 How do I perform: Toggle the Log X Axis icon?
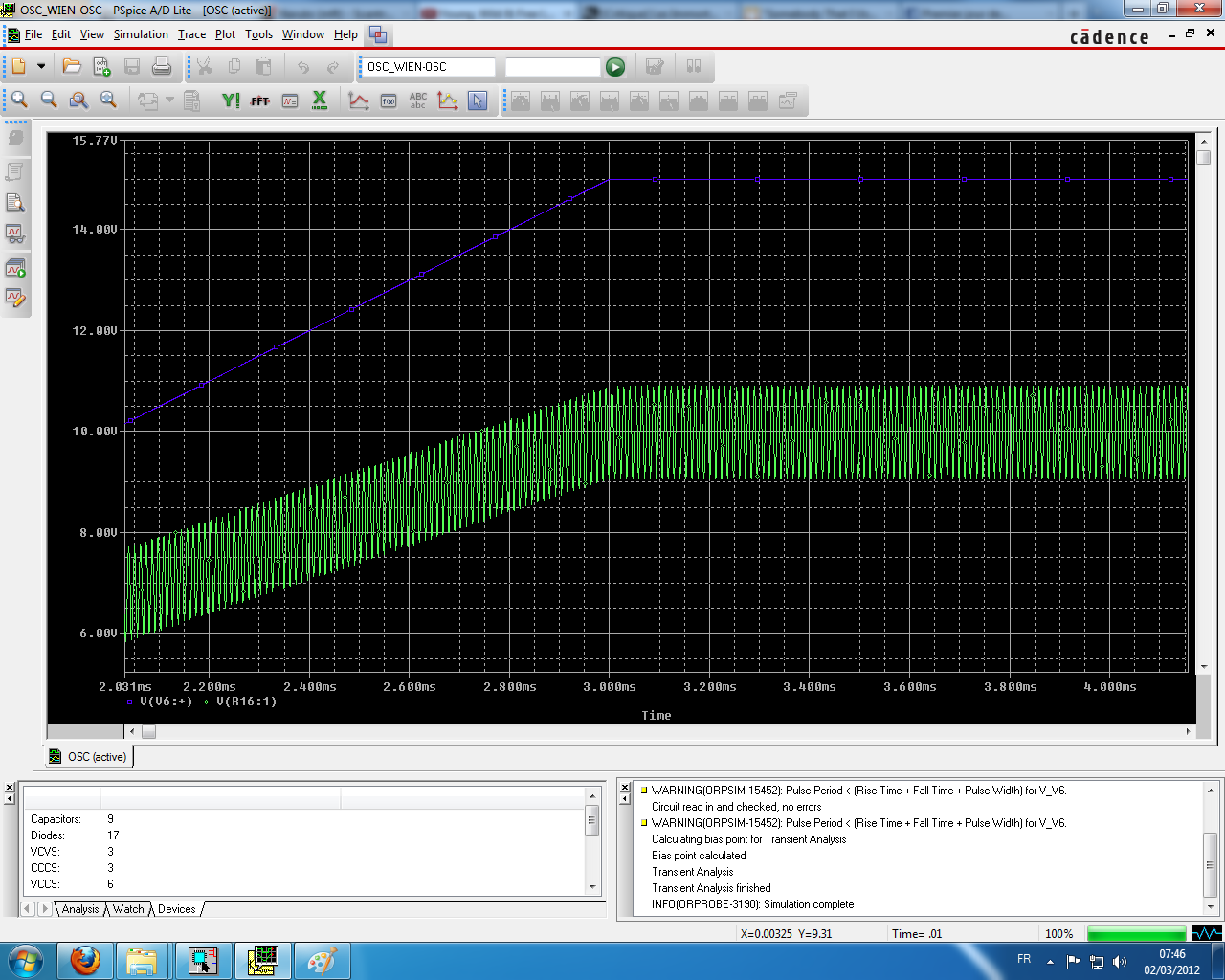tap(320, 100)
